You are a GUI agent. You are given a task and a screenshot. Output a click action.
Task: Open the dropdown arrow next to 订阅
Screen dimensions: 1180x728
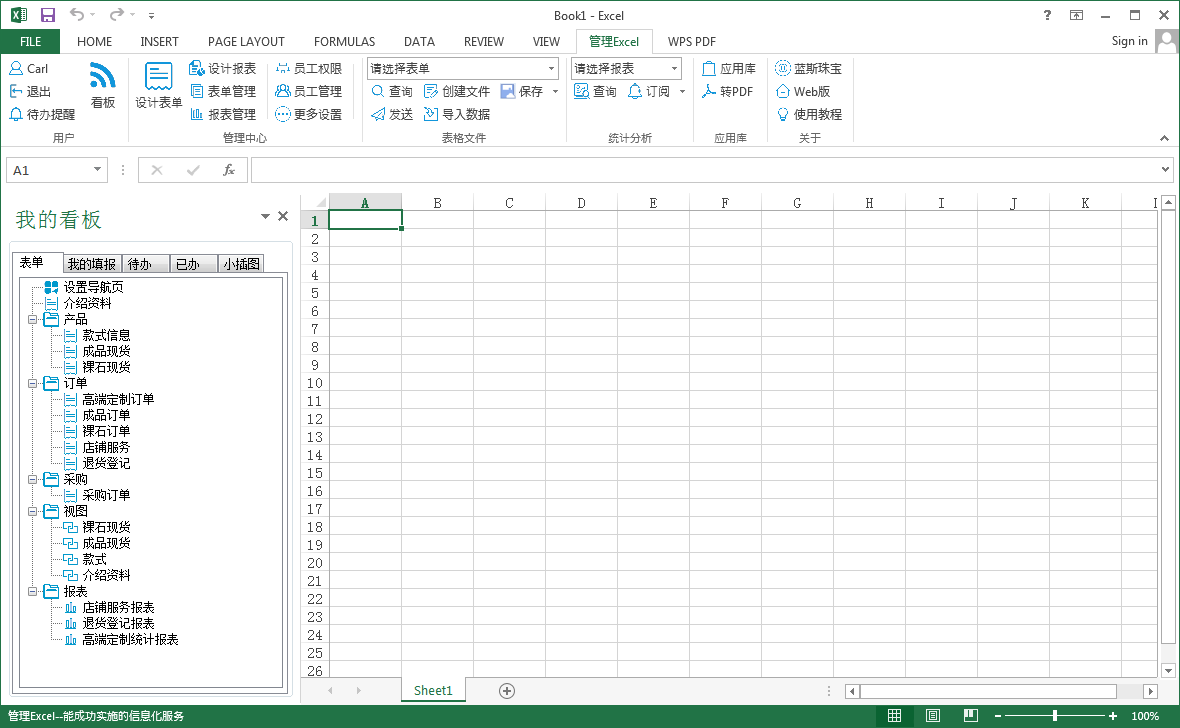pyautogui.click(x=683, y=91)
